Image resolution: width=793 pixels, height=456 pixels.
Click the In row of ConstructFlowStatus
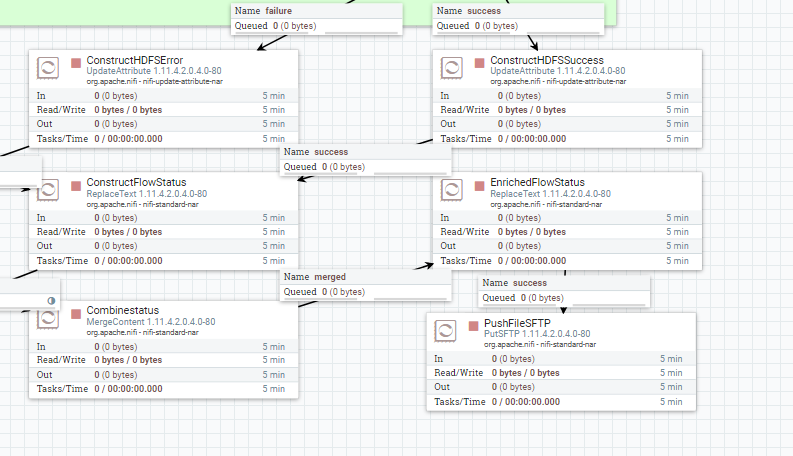pos(163,218)
